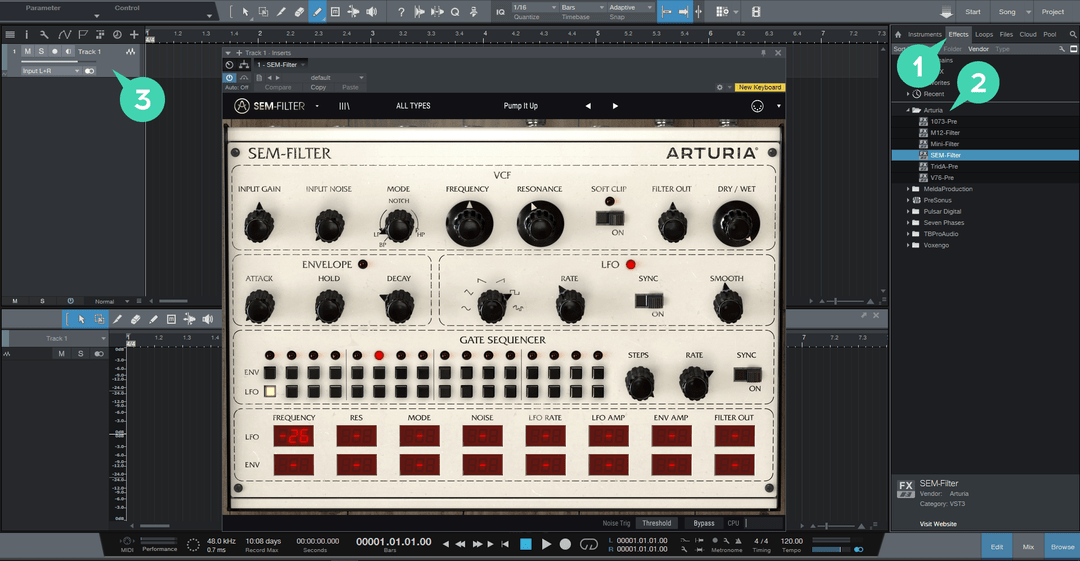Open the SEM-Filter preset library icon
Image resolution: width=1080 pixels, height=561 pixels.
[x=344, y=106]
